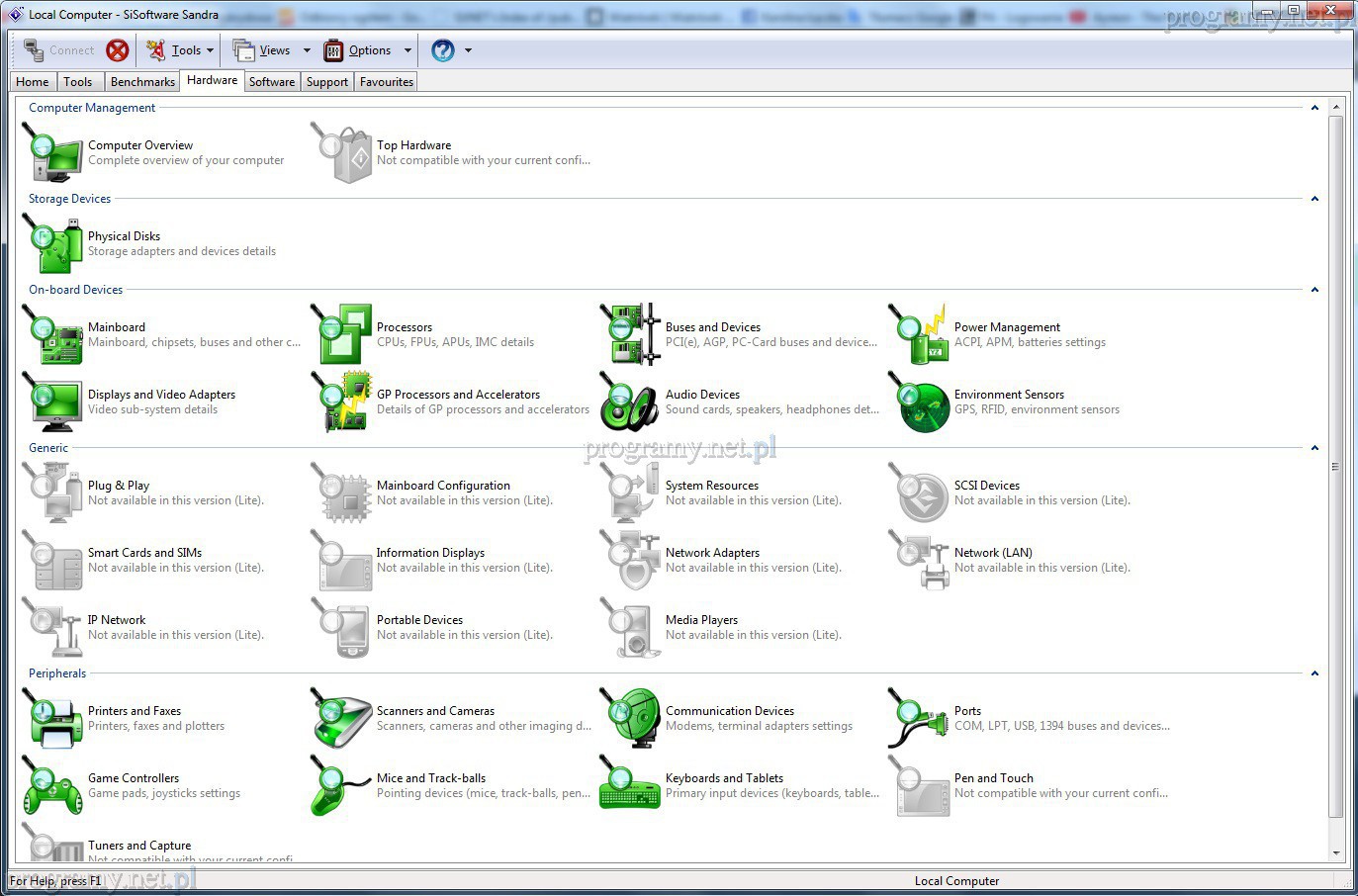Viewport: 1358px width, 896px height.
Task: Launch the Processors information icon
Action: point(343,335)
